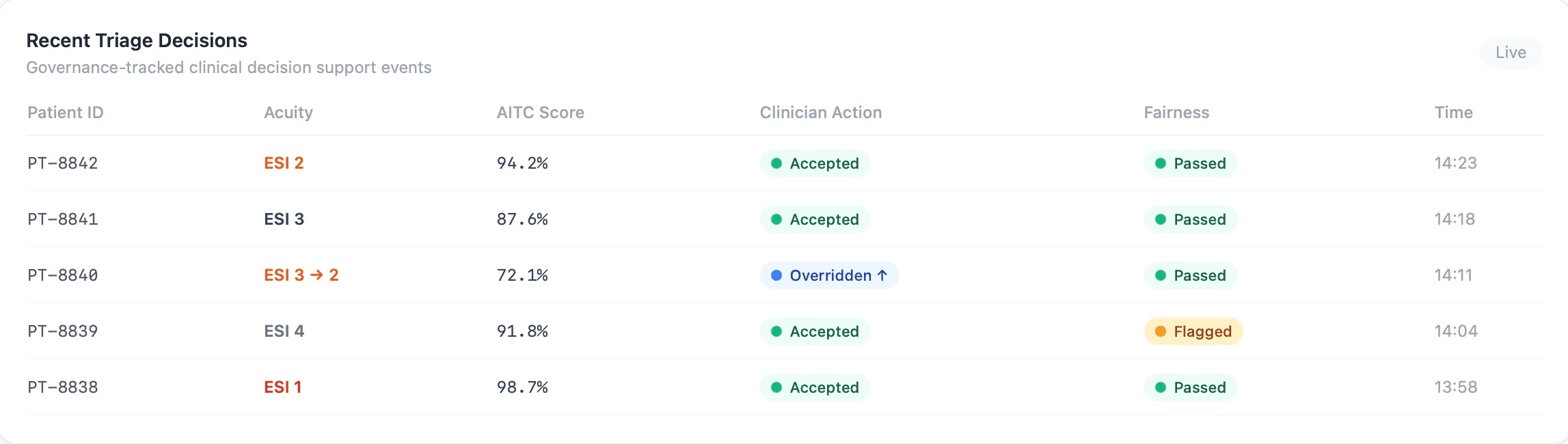Select the PT-8841 patient ID
This screenshot has width=1568, height=444.
63,219
